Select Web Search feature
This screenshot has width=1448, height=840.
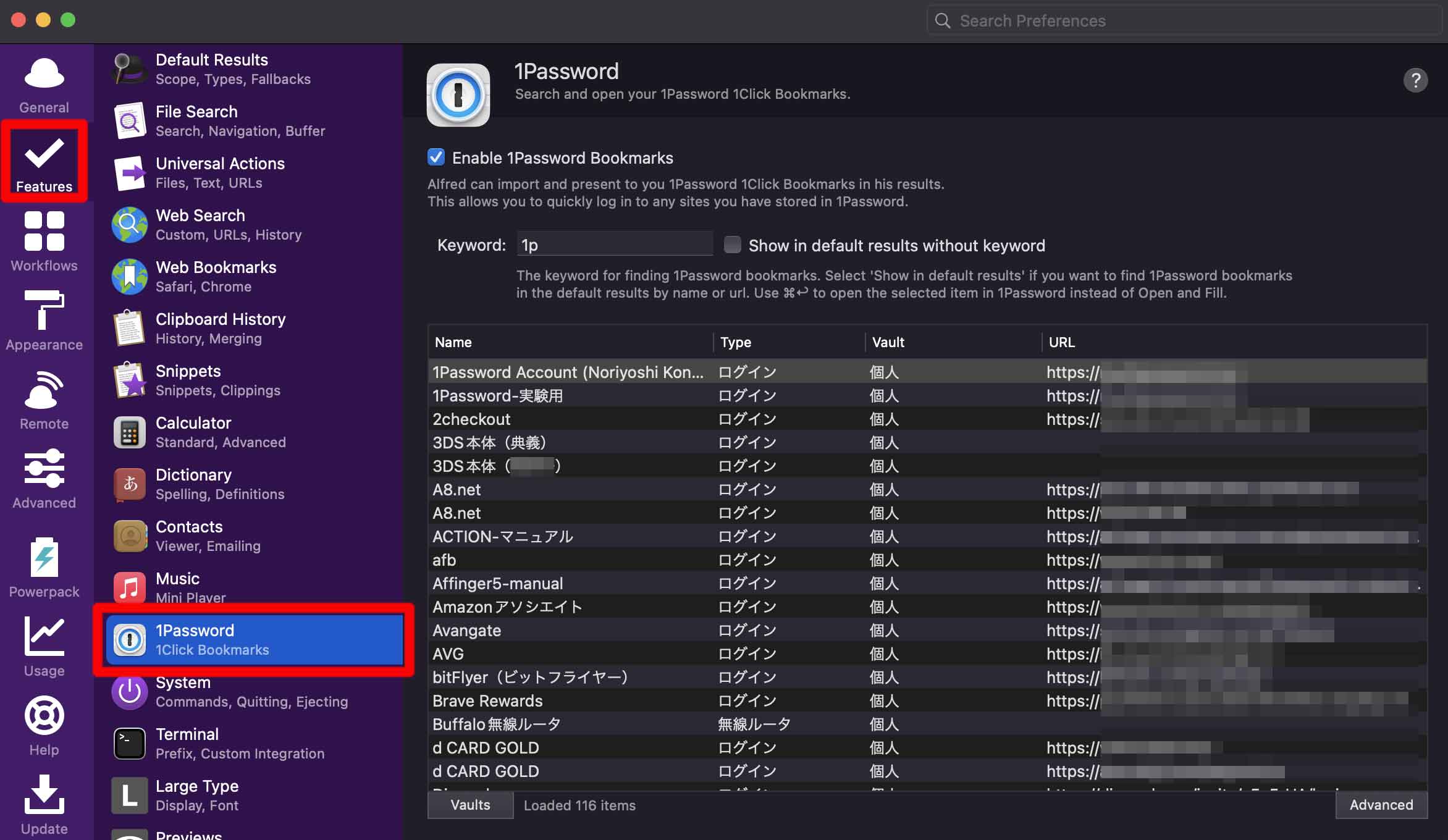tap(253, 225)
